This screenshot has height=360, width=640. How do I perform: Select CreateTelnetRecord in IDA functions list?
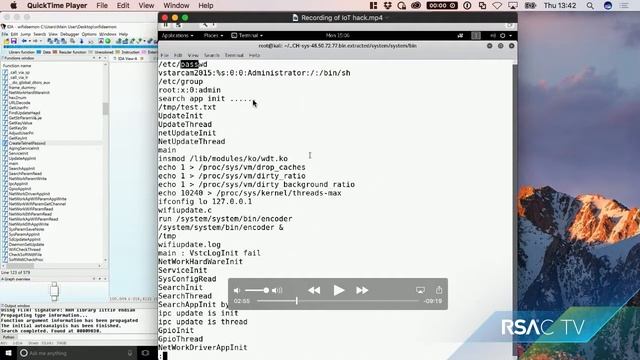[27, 143]
